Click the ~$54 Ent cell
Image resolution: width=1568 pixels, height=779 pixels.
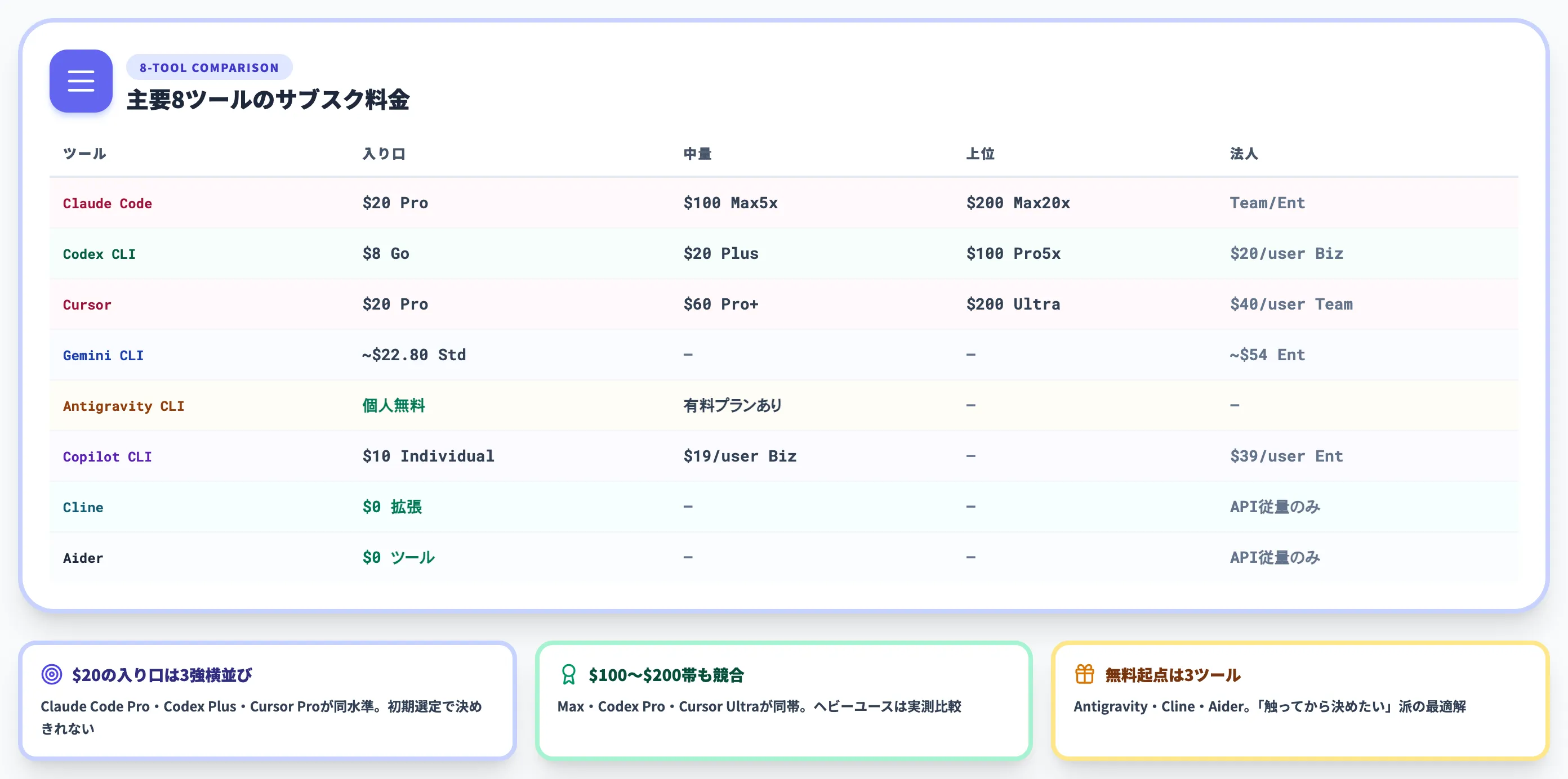click(x=1267, y=355)
